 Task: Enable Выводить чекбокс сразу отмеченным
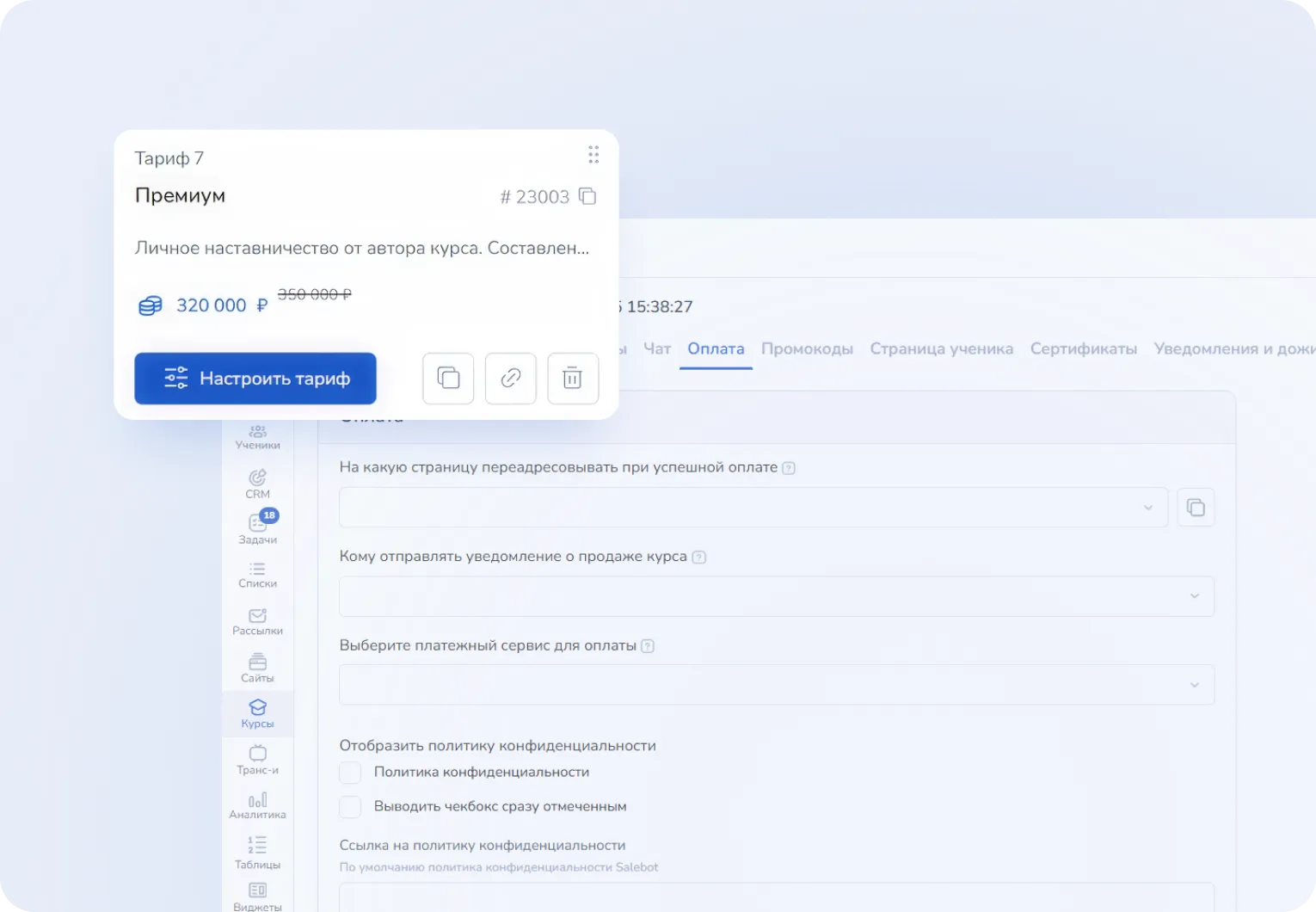(350, 807)
